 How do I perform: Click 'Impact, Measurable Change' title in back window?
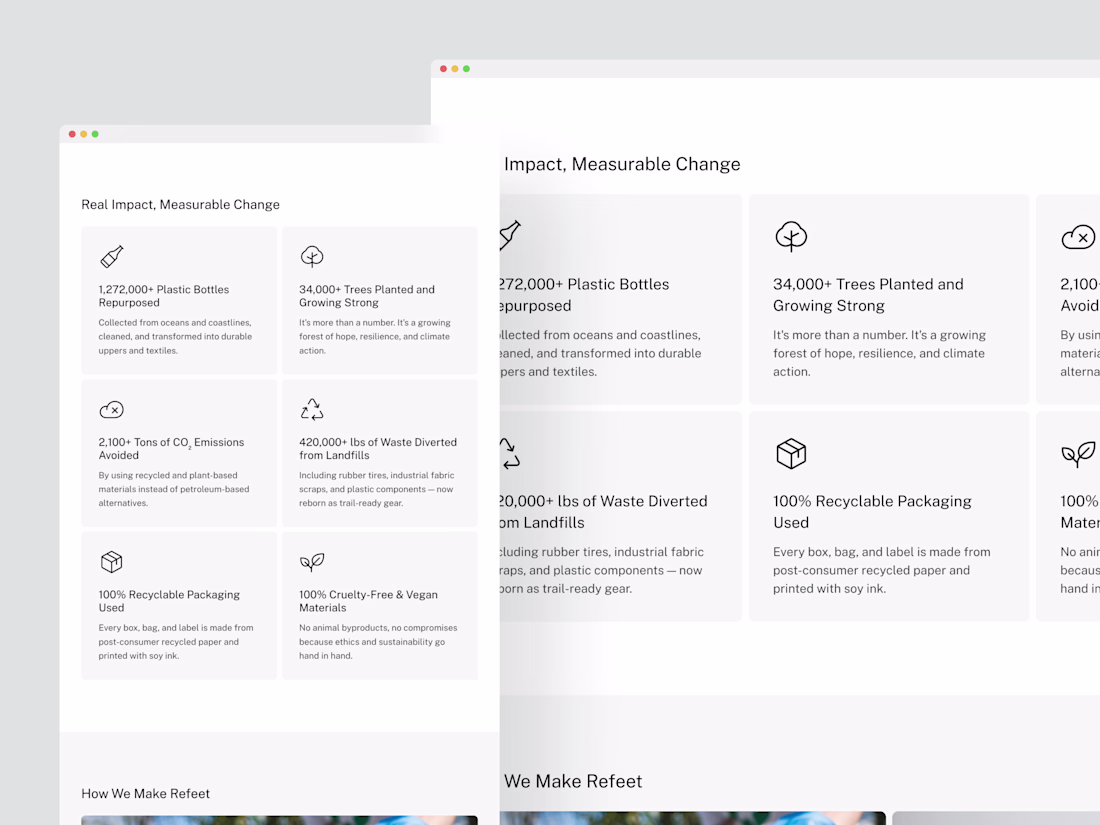[x=622, y=164]
